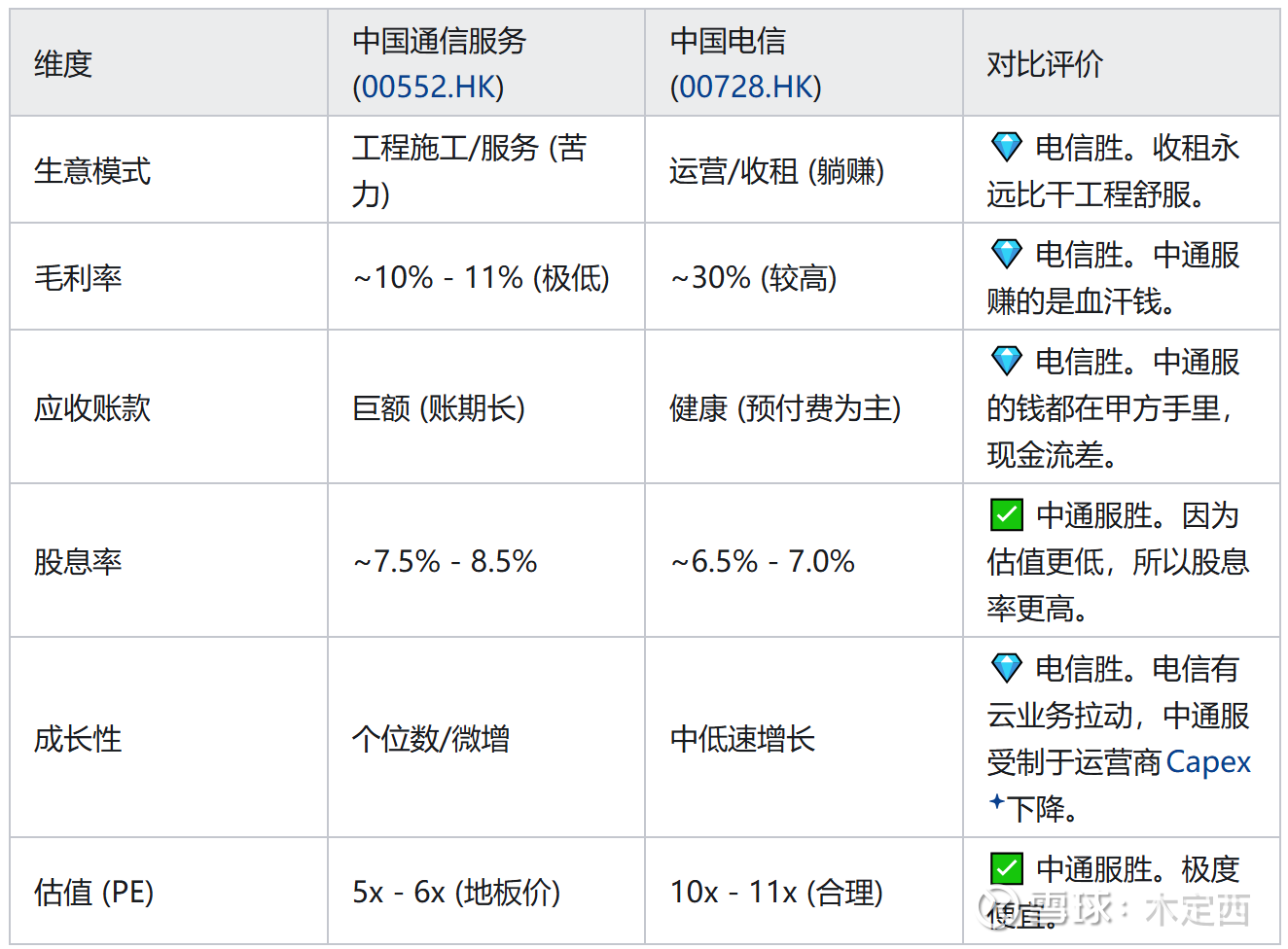The width and height of the screenshot is (1288, 949).
Task: Click the Capex link
Action: 1207,762
